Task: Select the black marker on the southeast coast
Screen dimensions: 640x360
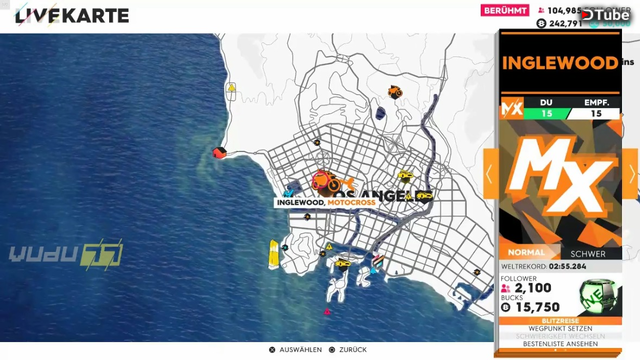Action: point(477,272)
